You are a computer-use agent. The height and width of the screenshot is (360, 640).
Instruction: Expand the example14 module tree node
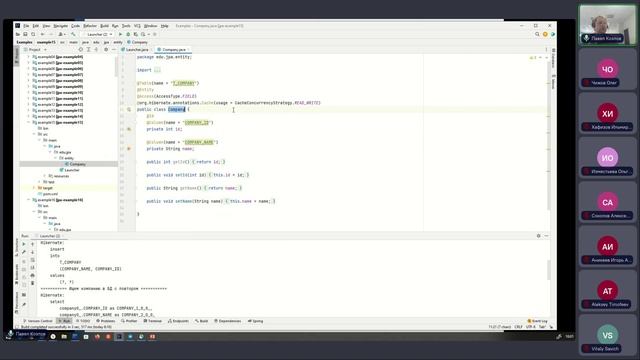point(29,116)
